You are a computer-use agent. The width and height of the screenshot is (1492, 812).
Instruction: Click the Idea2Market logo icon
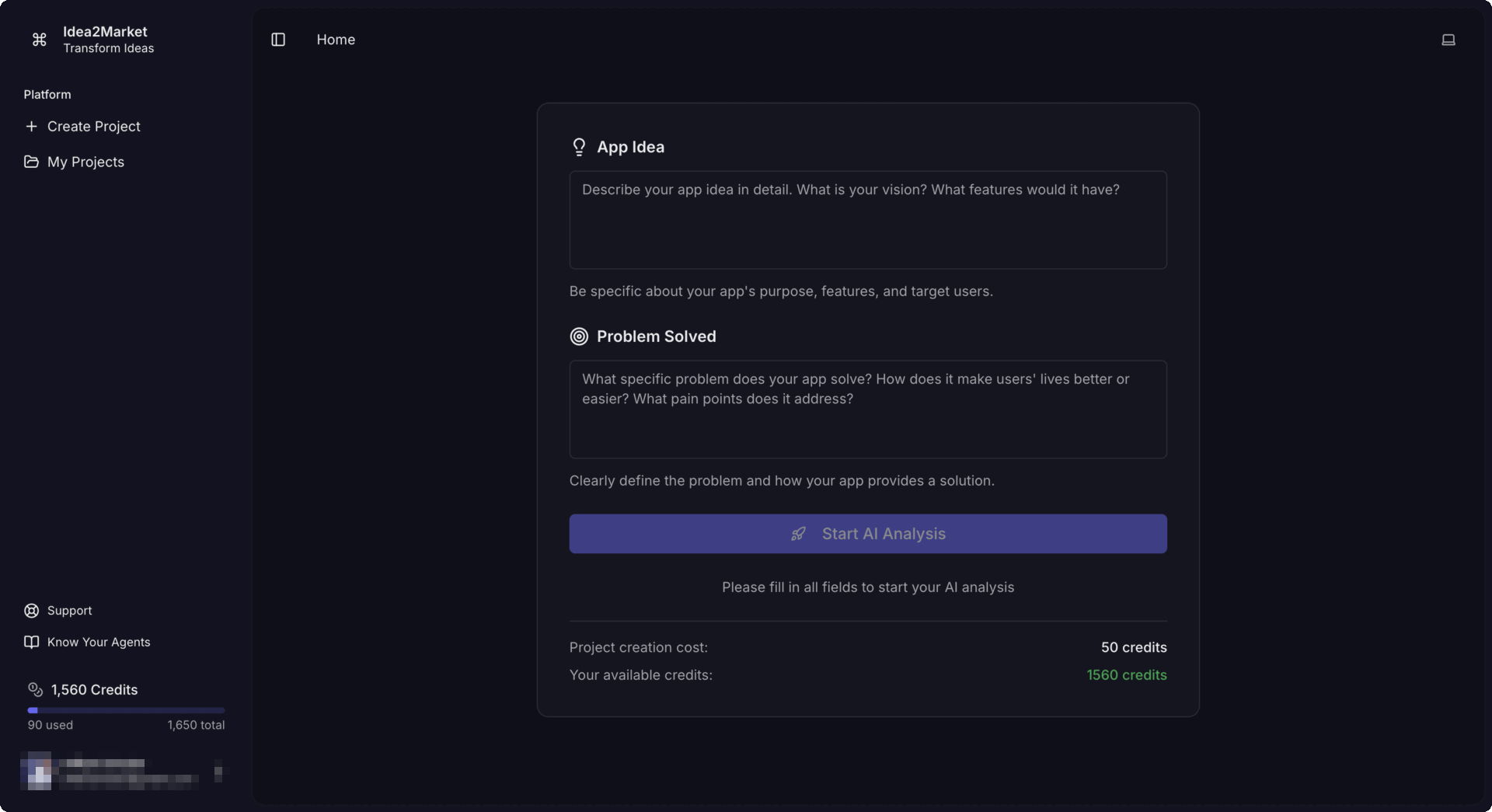[x=39, y=40]
